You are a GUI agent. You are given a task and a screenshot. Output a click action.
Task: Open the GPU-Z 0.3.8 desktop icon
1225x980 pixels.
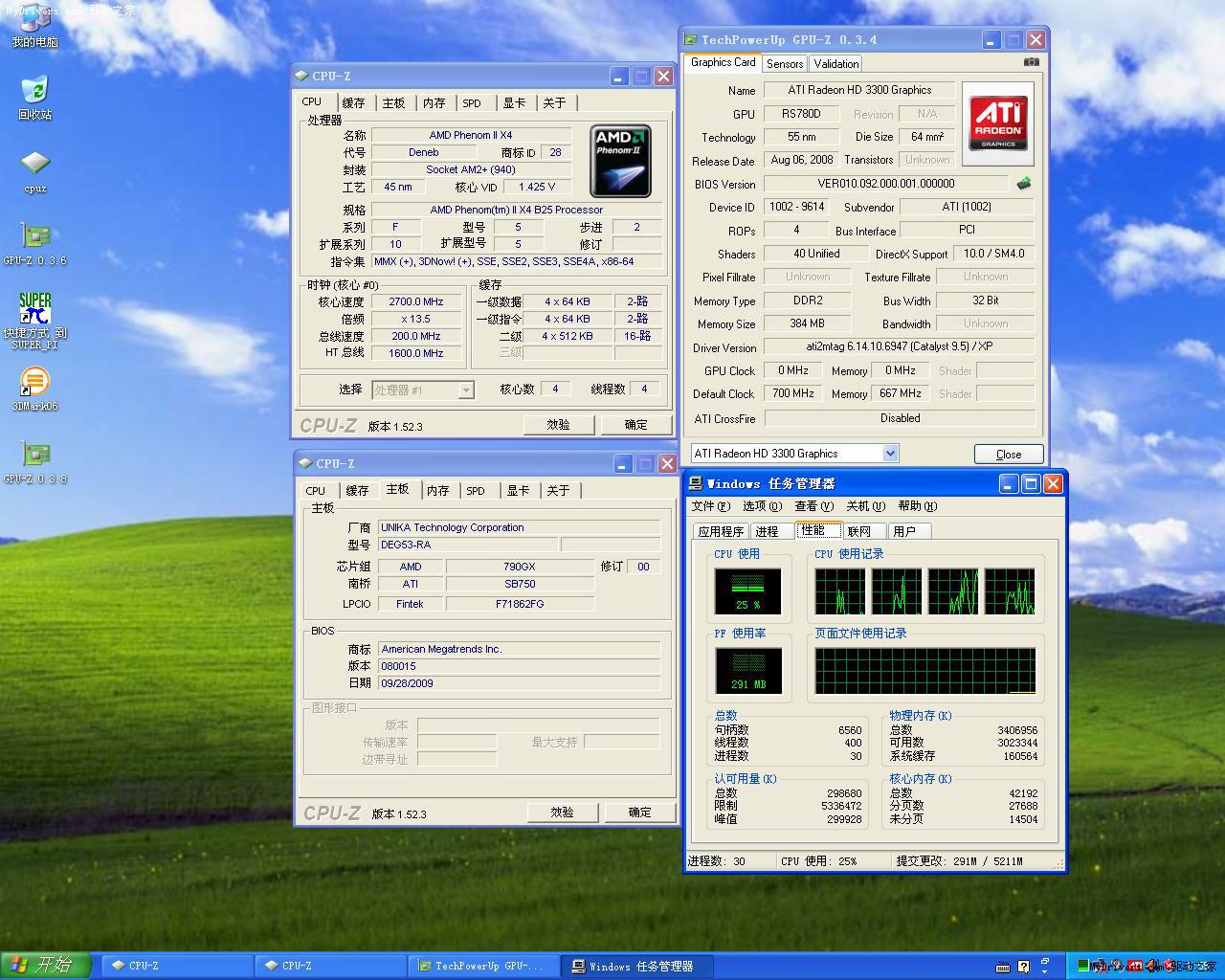34,455
